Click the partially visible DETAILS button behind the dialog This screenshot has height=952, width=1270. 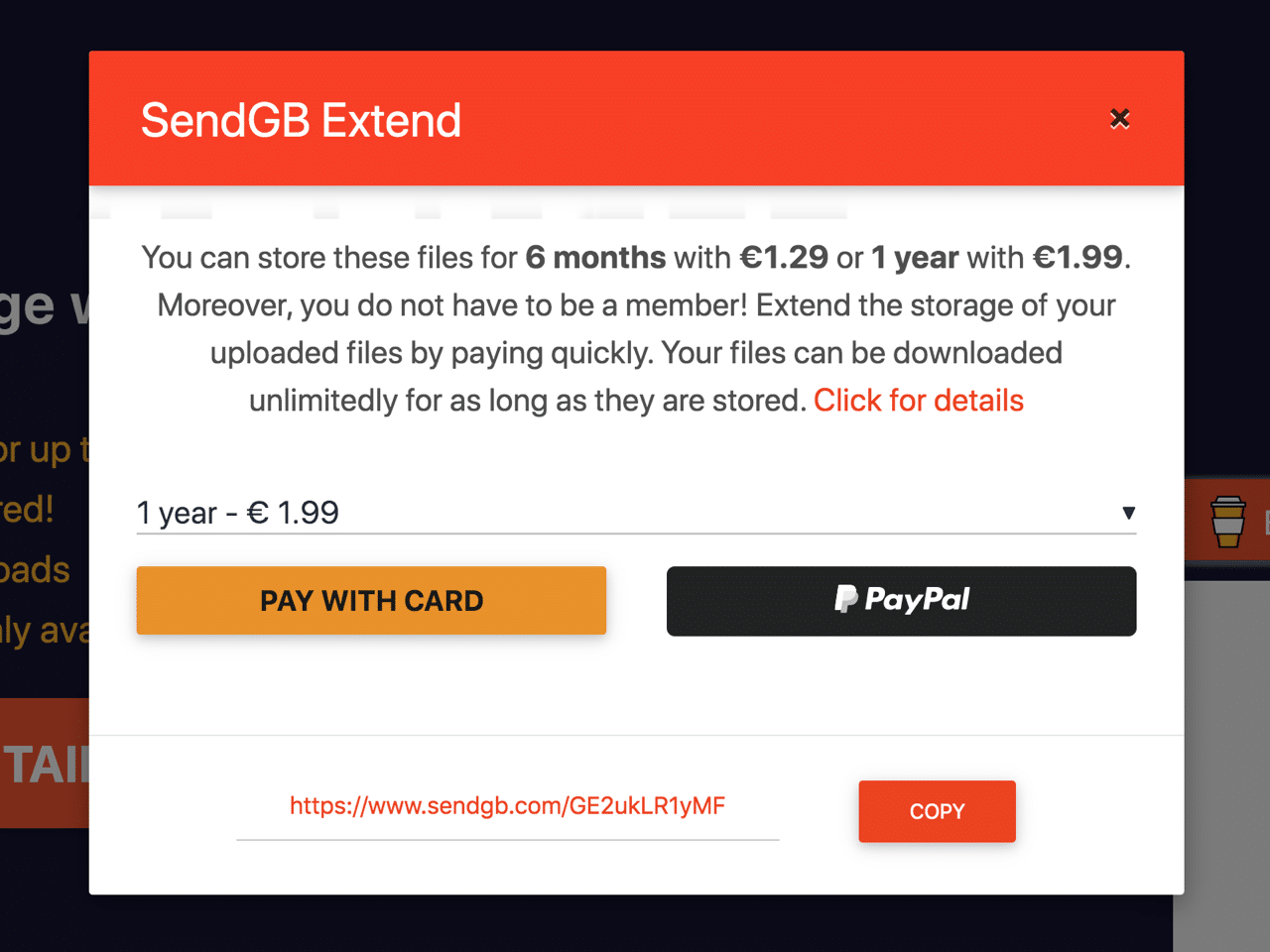click(x=45, y=766)
